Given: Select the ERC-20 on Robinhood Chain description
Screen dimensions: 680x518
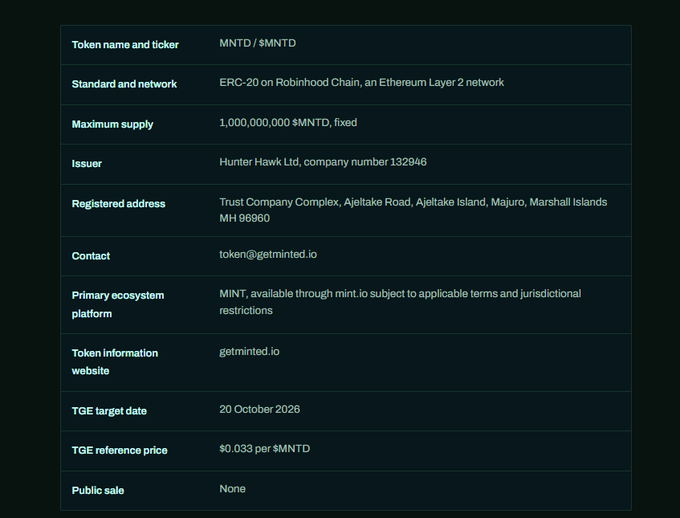Looking at the screenshot, I should [362, 82].
